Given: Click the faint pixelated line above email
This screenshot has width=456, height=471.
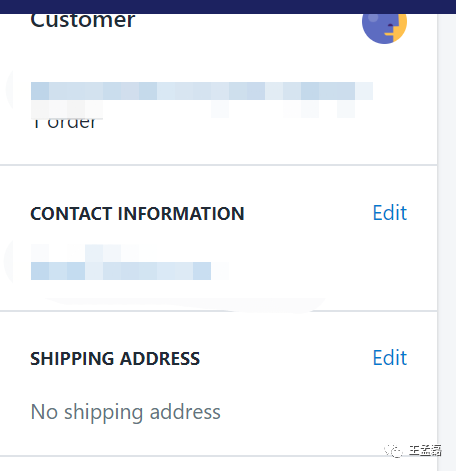Looking at the screenshot, I should coord(85,253).
